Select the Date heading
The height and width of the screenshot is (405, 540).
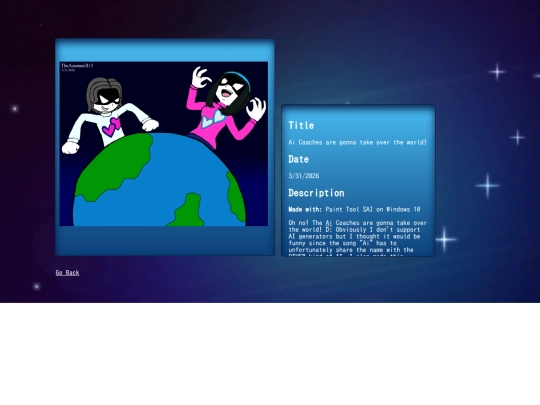click(x=298, y=159)
